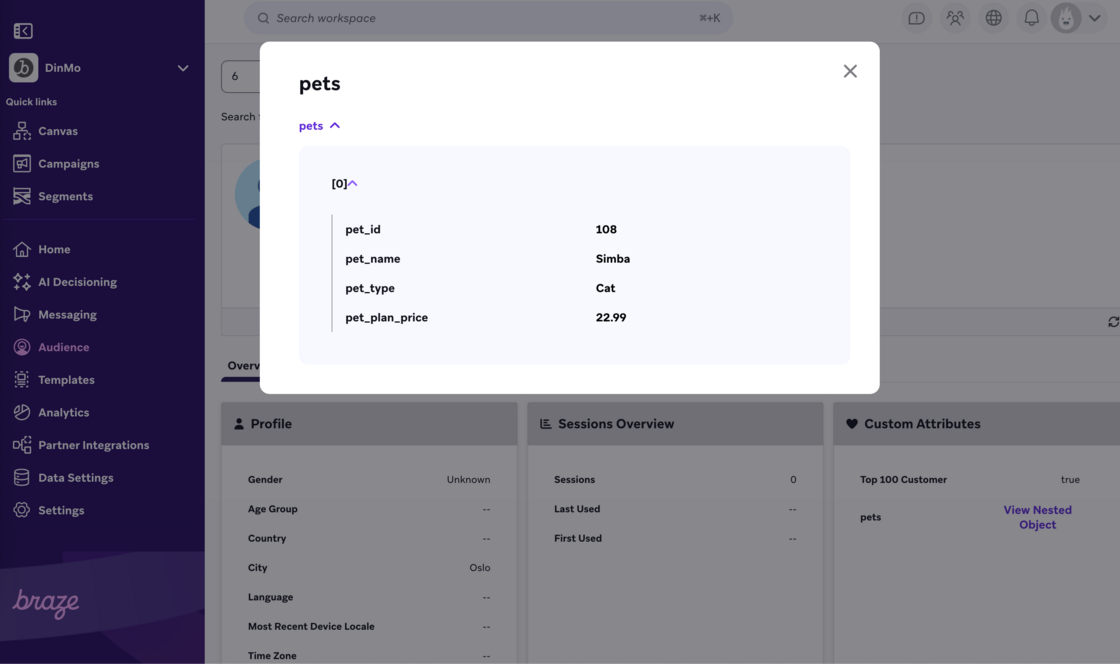Image resolution: width=1120 pixels, height=664 pixels.
Task: Select Templates in the sidebar
Action: [66, 380]
